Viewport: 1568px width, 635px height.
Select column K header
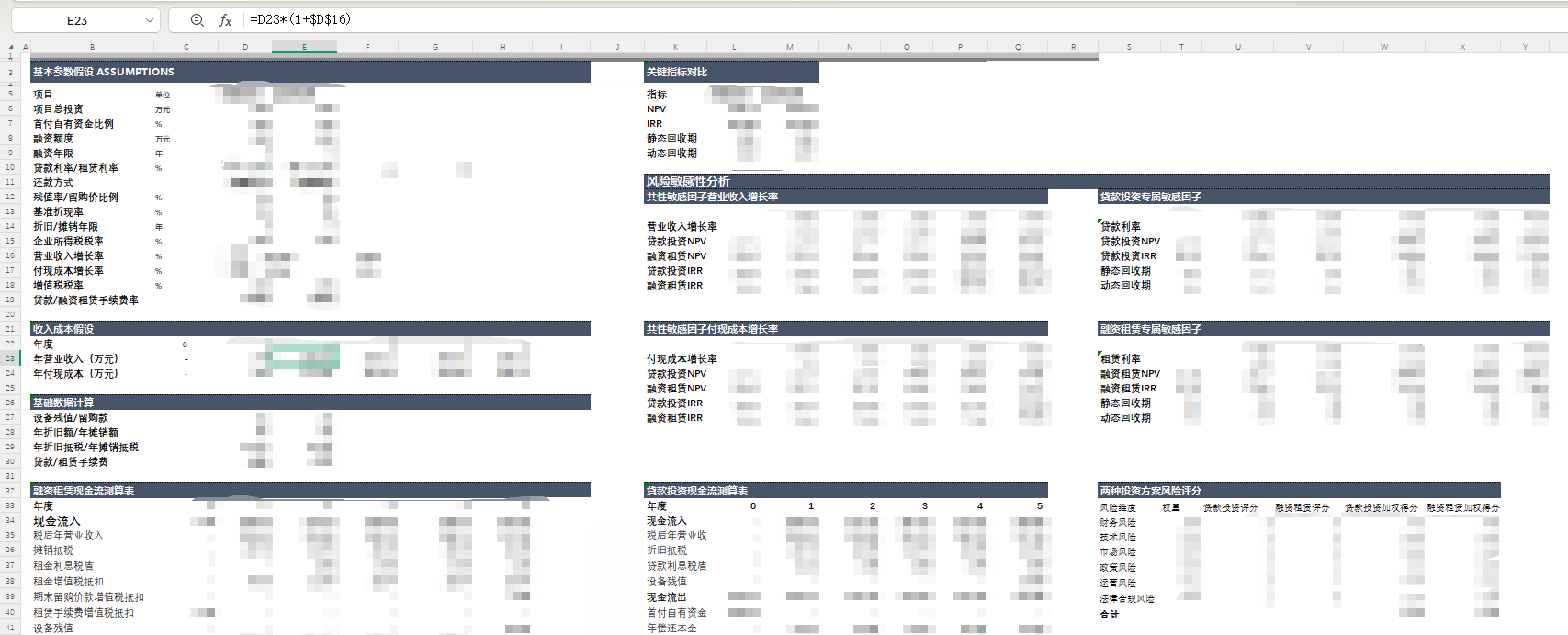click(x=675, y=47)
